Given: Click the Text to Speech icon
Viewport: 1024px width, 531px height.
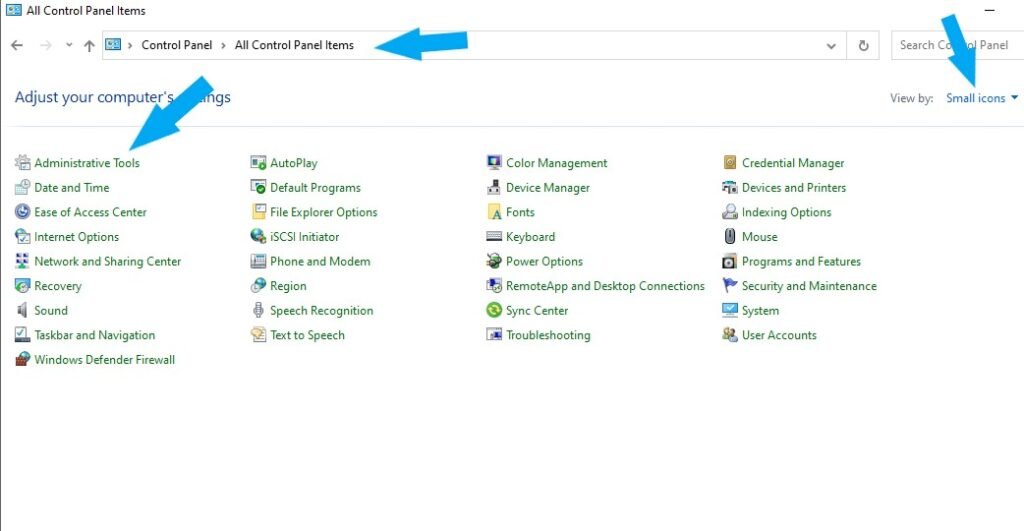Looking at the screenshot, I should coord(259,335).
